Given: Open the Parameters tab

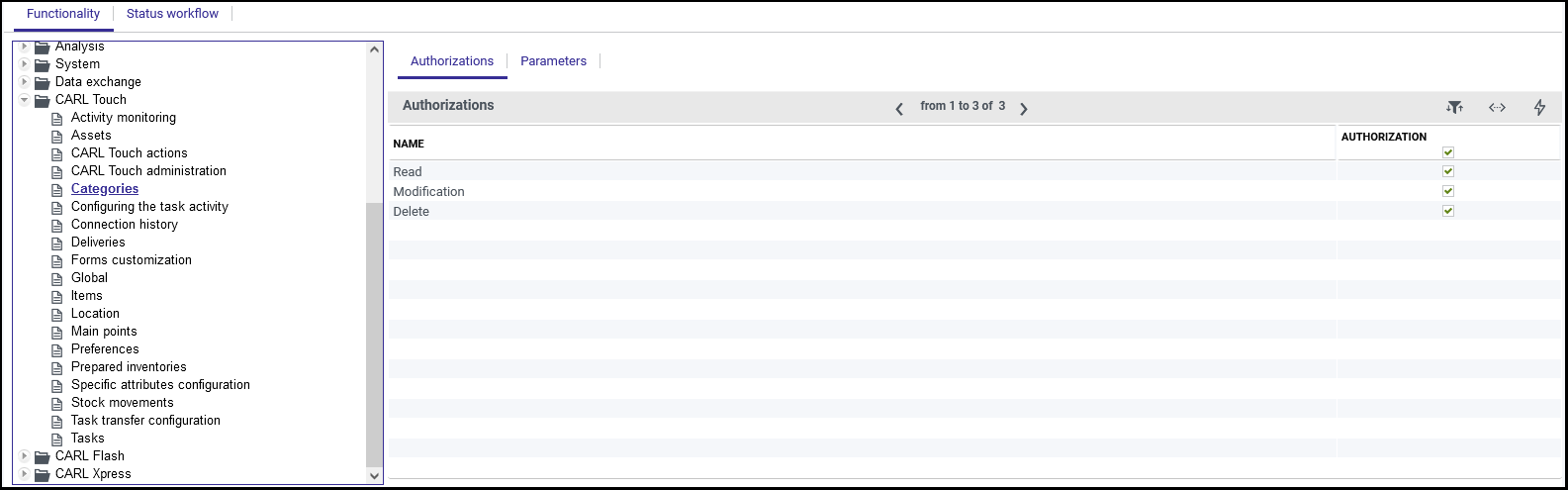Looking at the screenshot, I should [x=553, y=61].
